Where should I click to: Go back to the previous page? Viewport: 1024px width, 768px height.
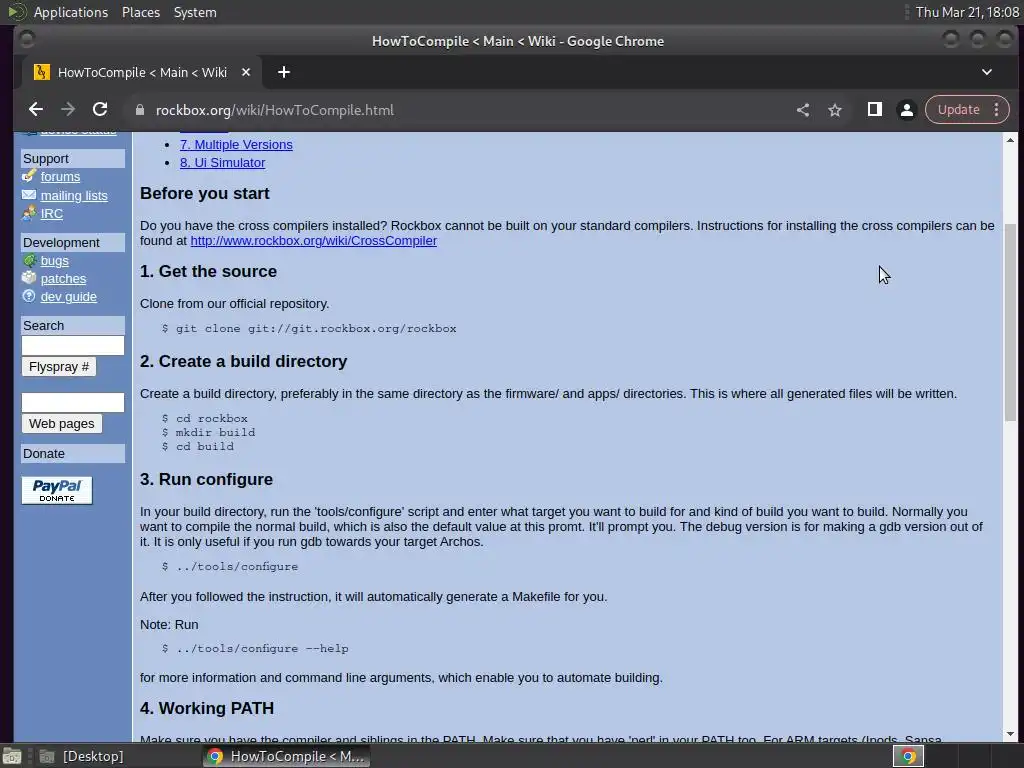(36, 110)
